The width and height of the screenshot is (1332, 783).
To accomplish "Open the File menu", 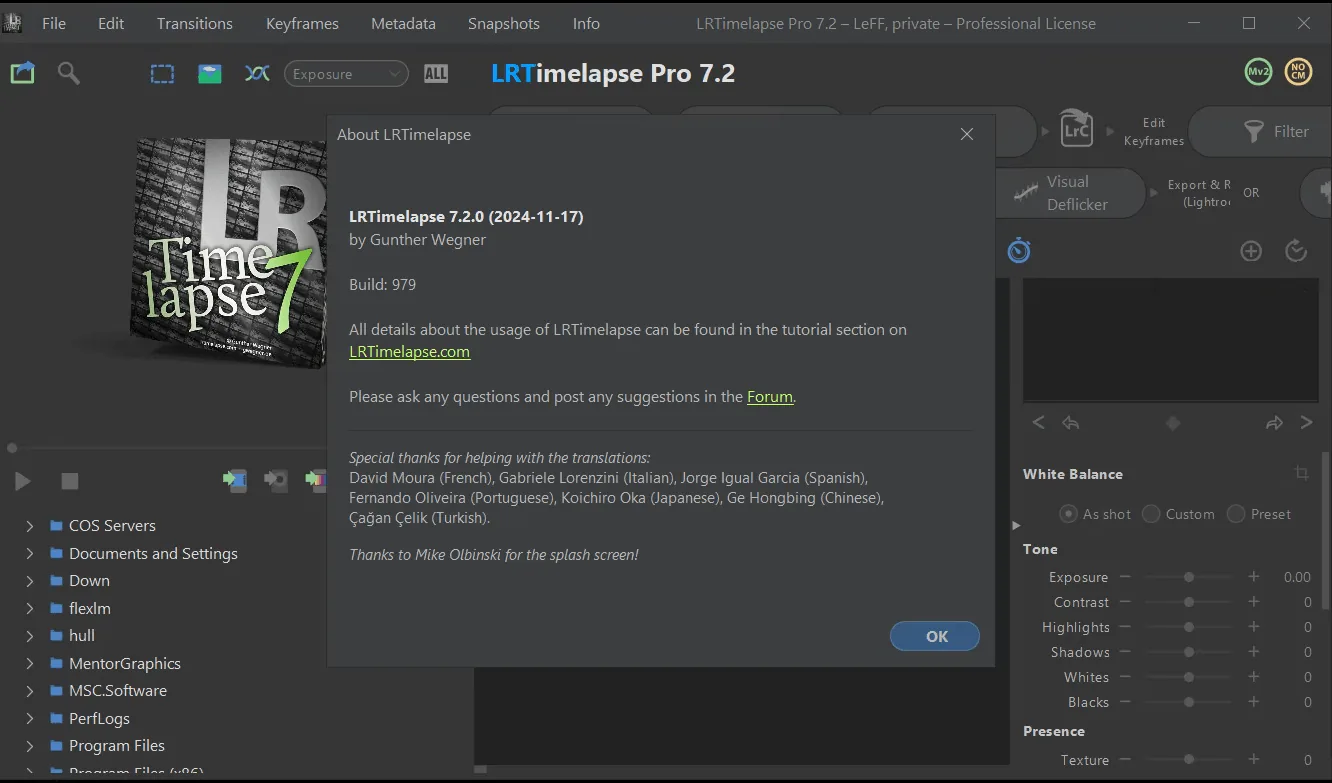I will click(54, 23).
